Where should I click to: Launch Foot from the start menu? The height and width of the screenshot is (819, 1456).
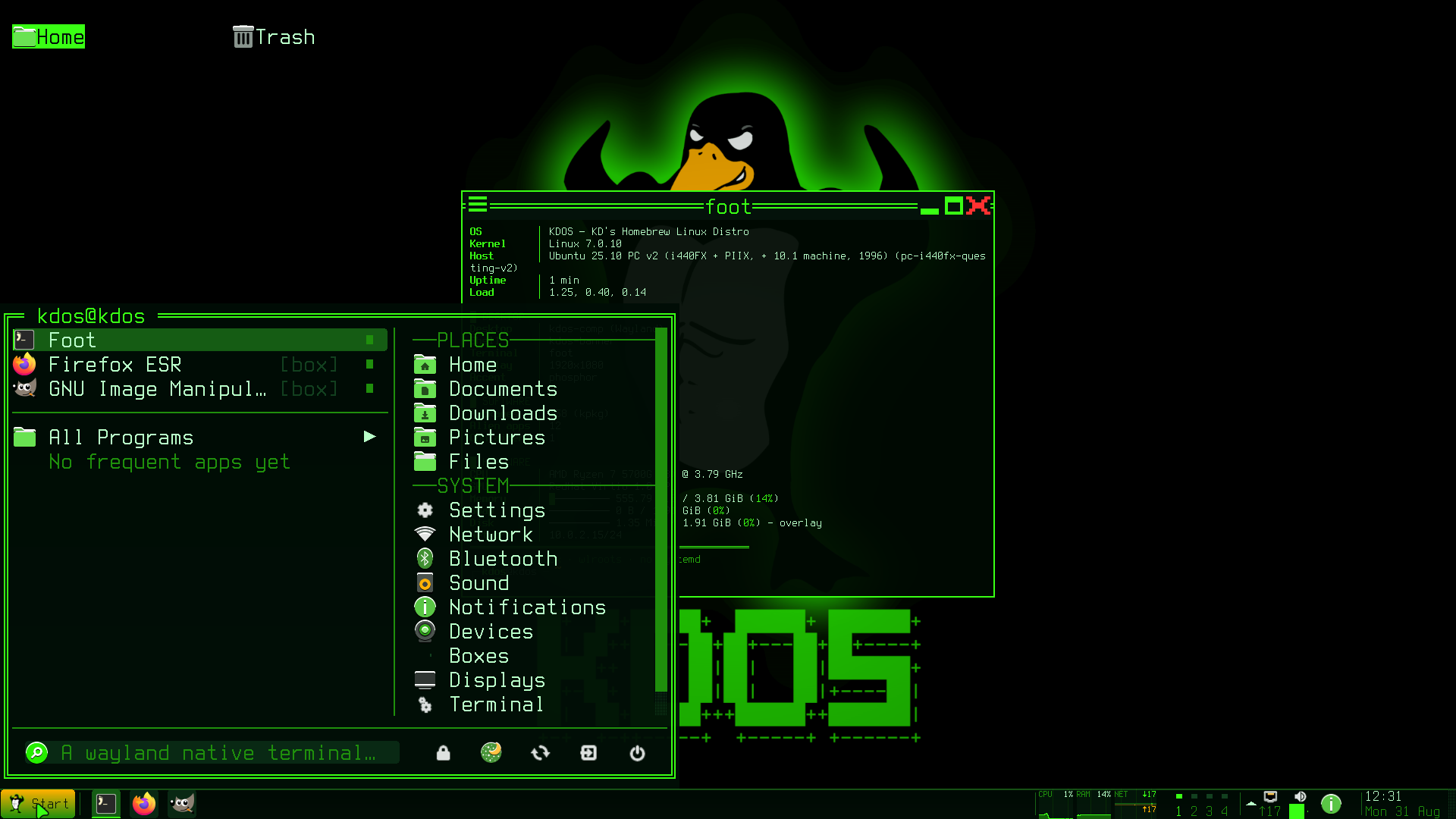(x=200, y=340)
